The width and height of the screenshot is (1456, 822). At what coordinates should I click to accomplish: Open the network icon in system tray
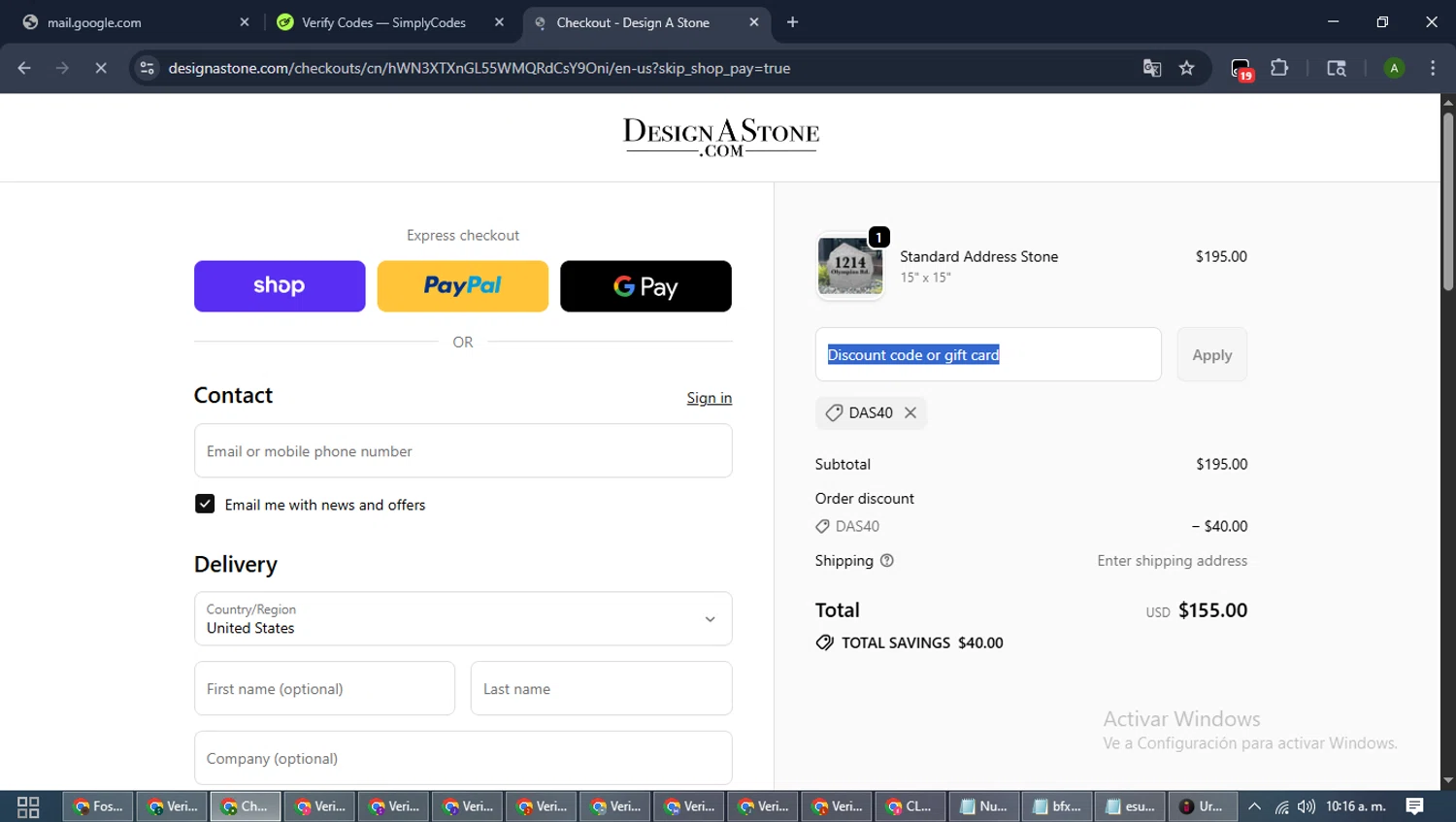(x=1281, y=806)
